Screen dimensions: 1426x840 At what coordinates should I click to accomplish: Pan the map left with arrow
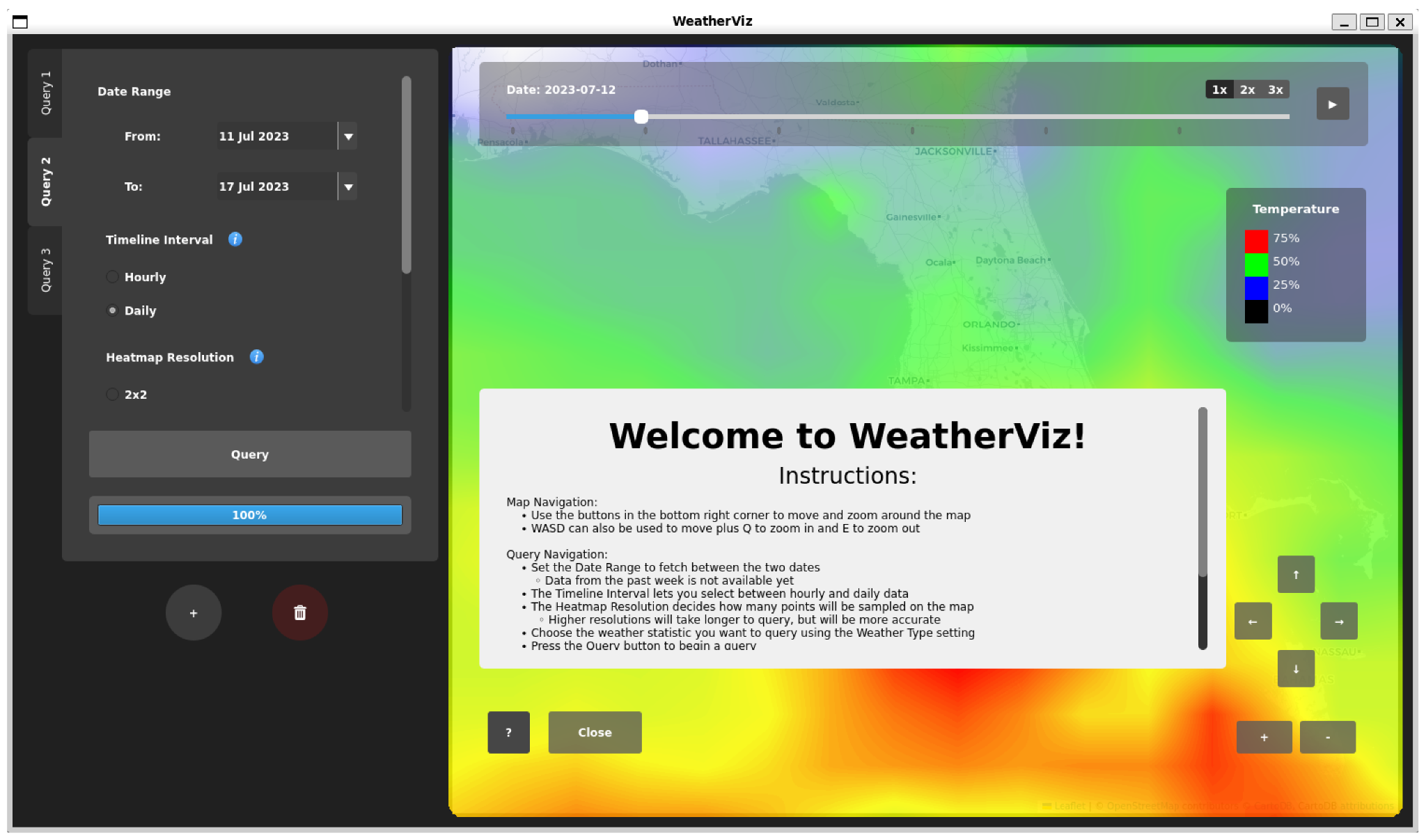[1253, 621]
